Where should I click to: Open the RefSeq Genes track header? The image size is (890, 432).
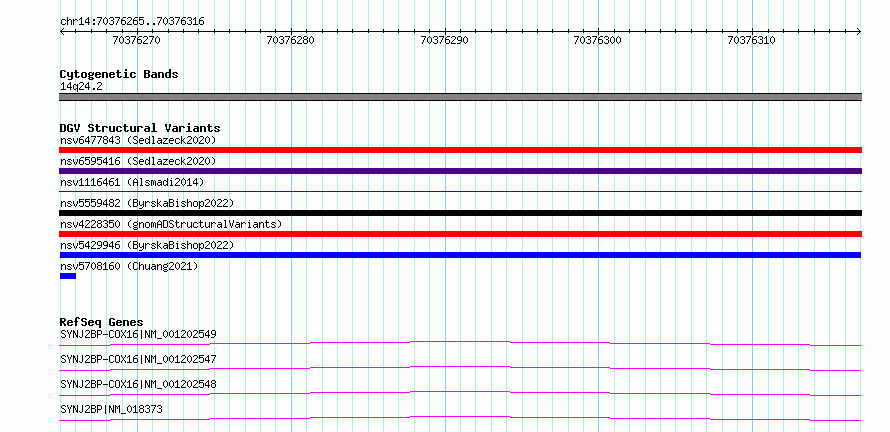(101, 322)
